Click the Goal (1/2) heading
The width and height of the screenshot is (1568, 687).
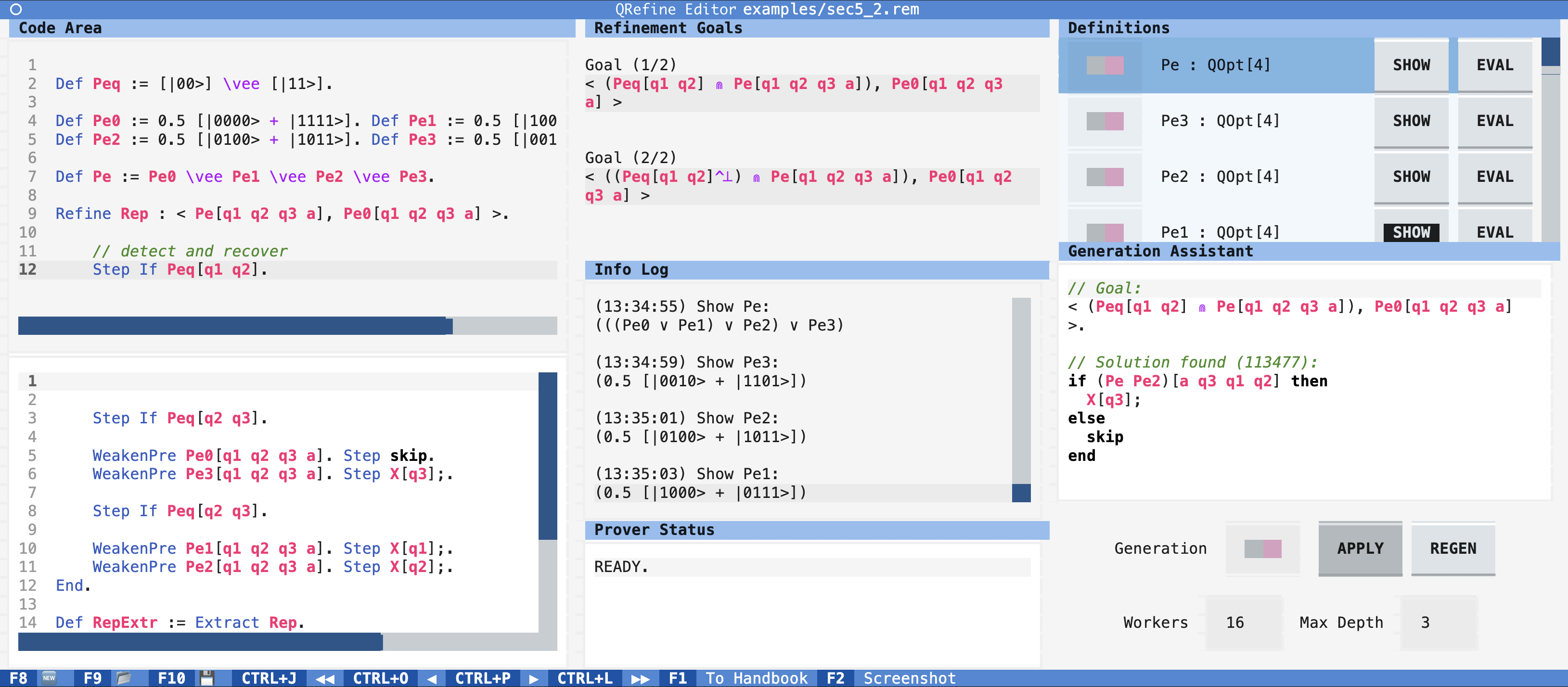point(630,65)
